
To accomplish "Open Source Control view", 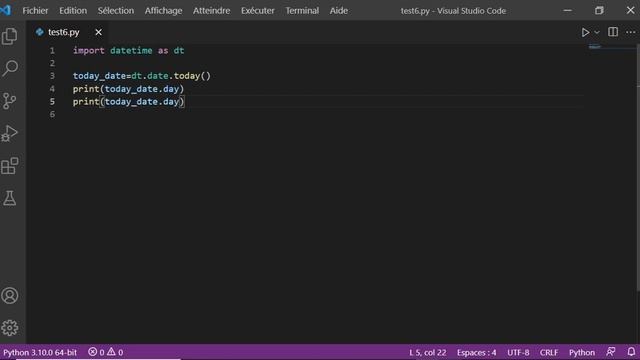I will coord(10,101).
